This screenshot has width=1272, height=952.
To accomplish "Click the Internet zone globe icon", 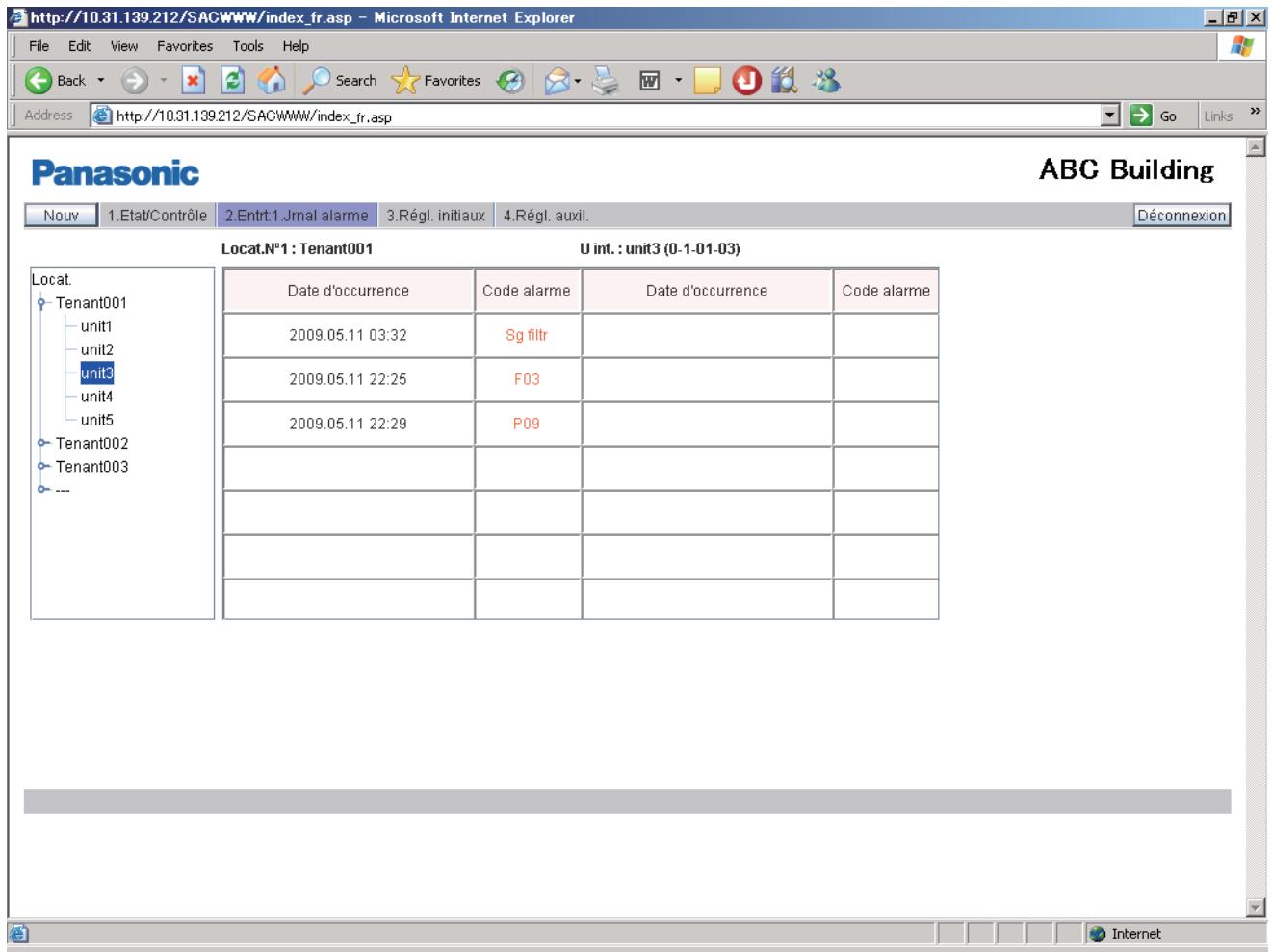I will click(x=1098, y=934).
